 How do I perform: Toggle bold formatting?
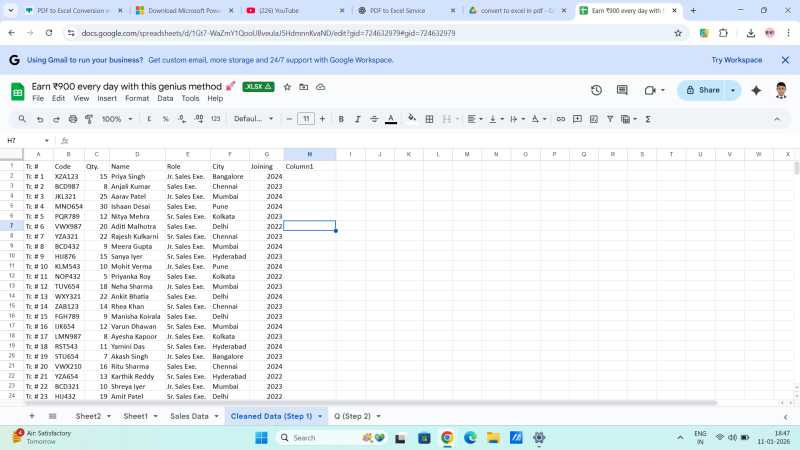tap(341, 119)
